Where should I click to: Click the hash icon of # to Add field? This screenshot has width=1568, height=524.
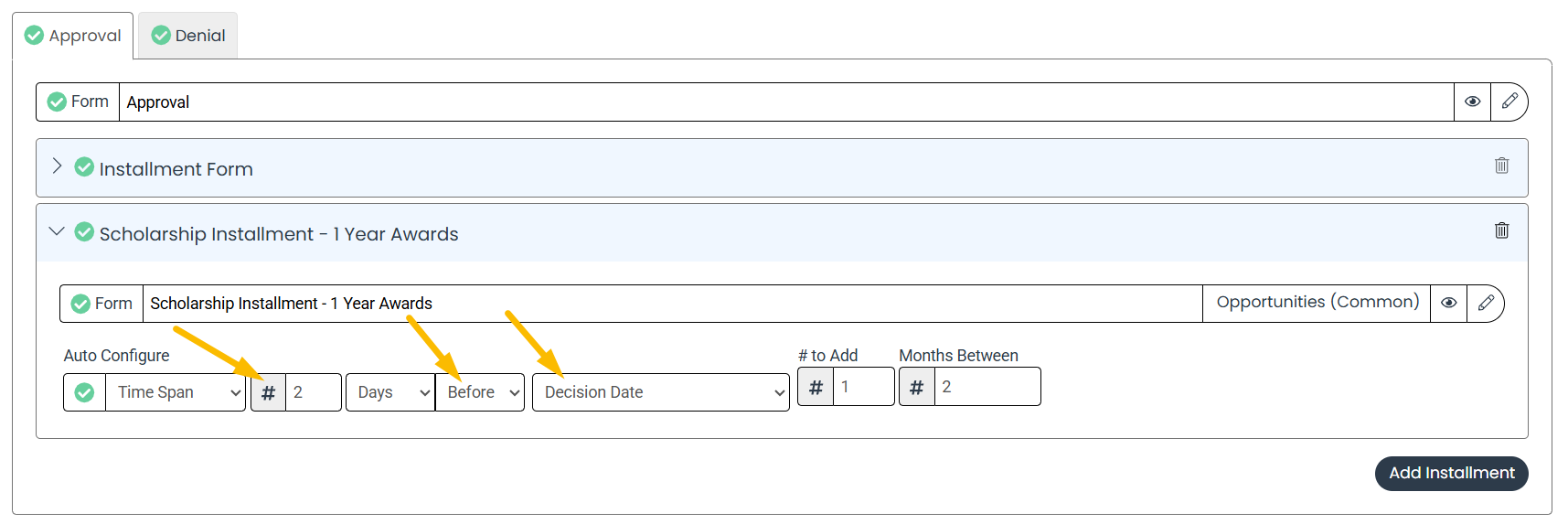816,387
